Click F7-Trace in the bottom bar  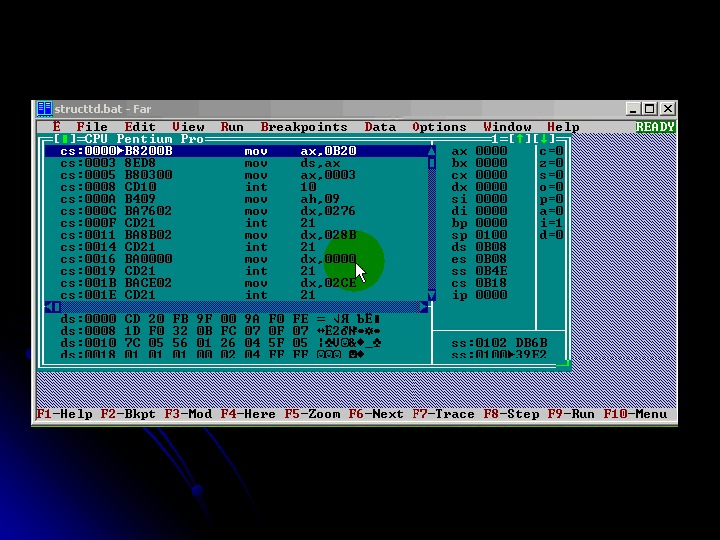click(x=444, y=414)
